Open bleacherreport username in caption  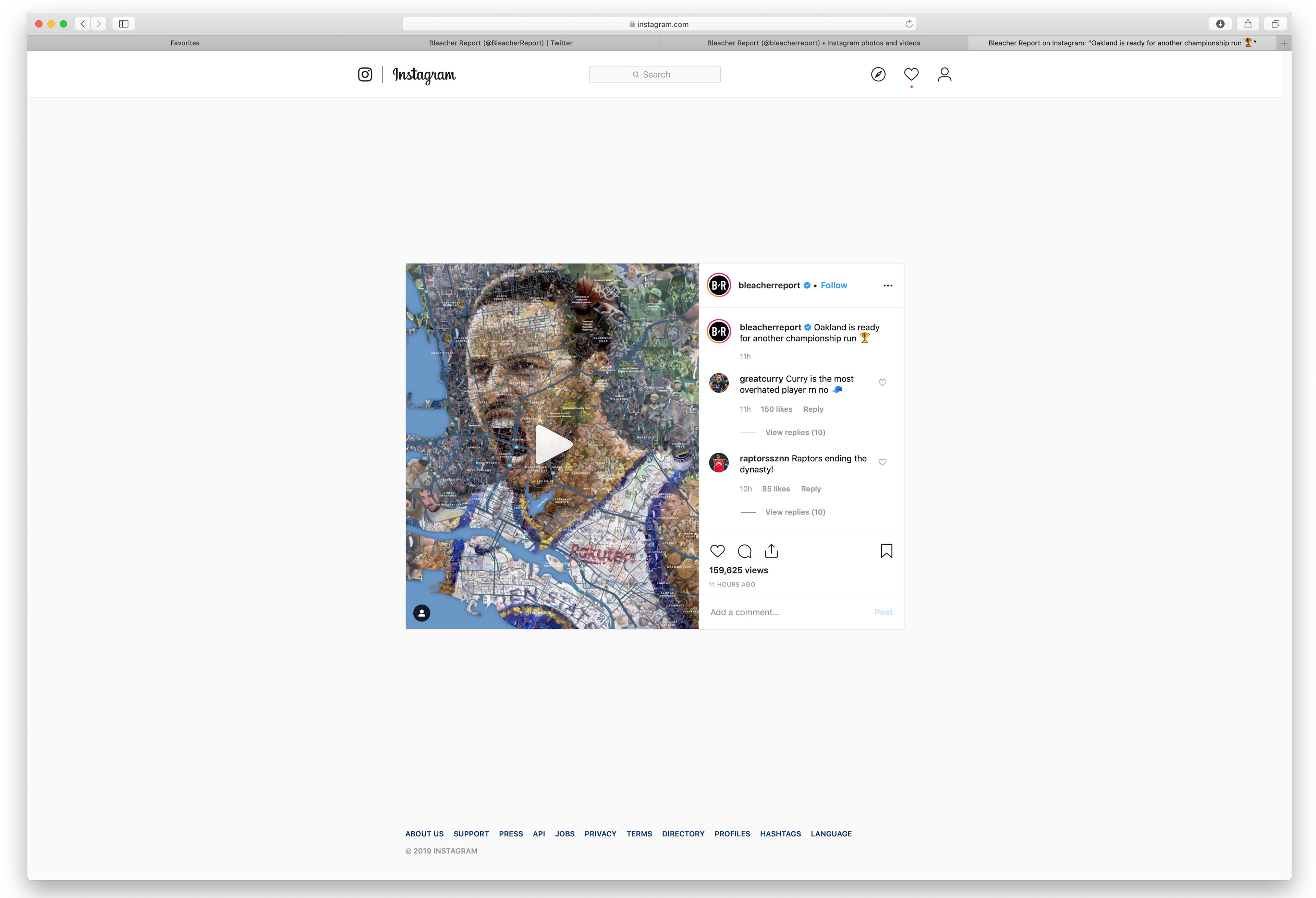click(x=770, y=327)
